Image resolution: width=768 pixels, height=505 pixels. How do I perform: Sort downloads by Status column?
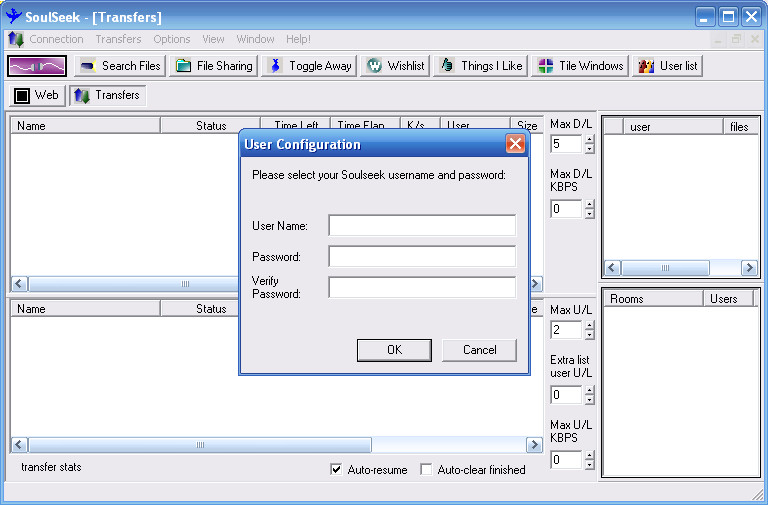[x=211, y=125]
